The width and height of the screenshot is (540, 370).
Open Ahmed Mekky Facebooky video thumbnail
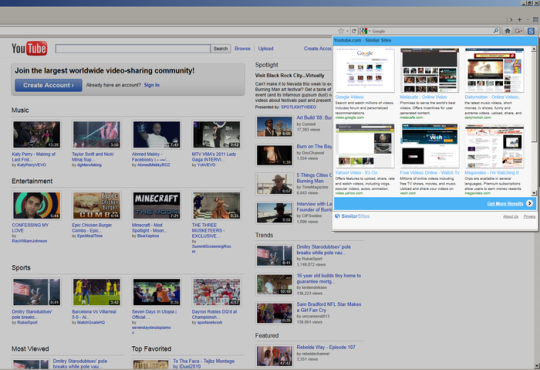coord(156,134)
